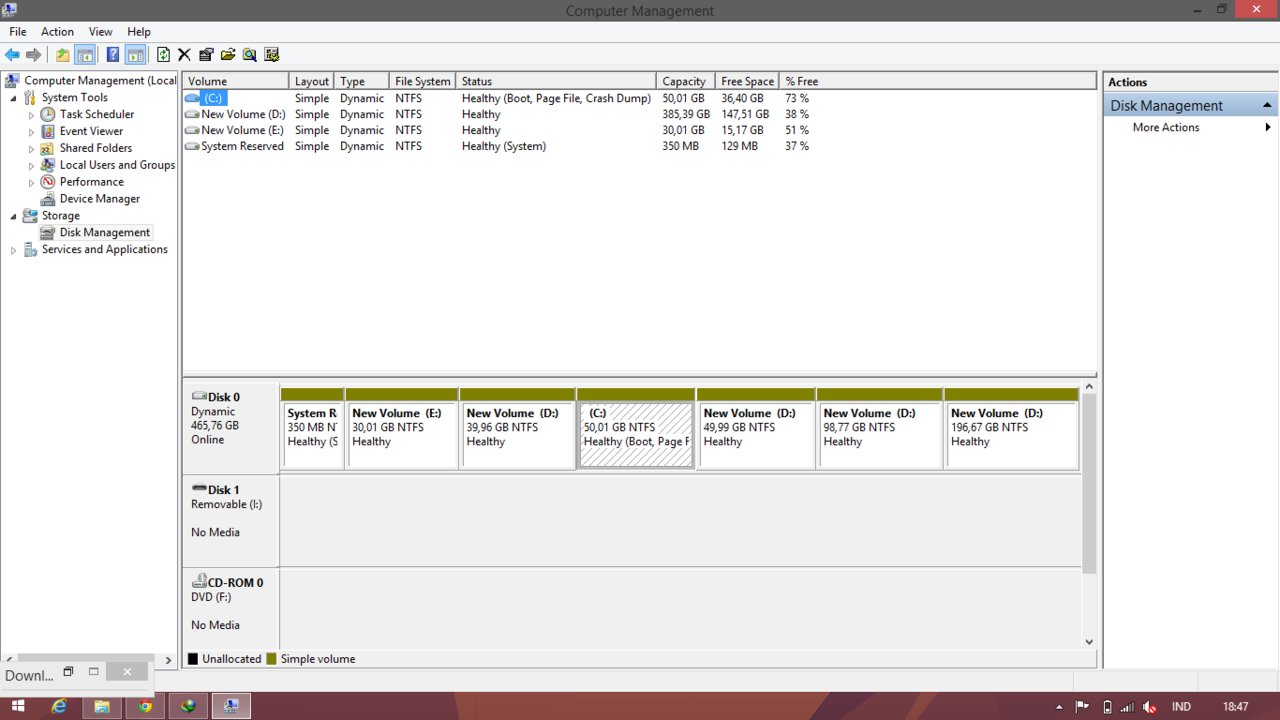
Task: Click the CD-ROM 0 DVD (F:) label
Action: (231, 610)
